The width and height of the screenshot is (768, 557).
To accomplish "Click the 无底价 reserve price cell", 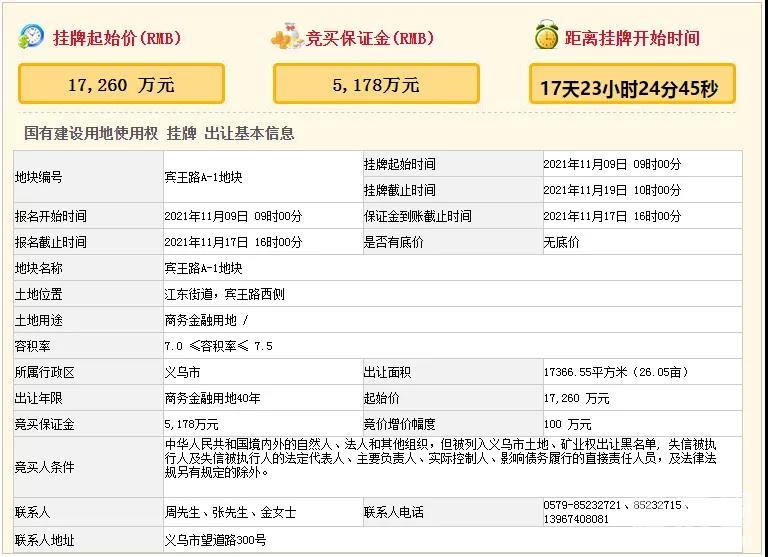I will click(x=560, y=242).
